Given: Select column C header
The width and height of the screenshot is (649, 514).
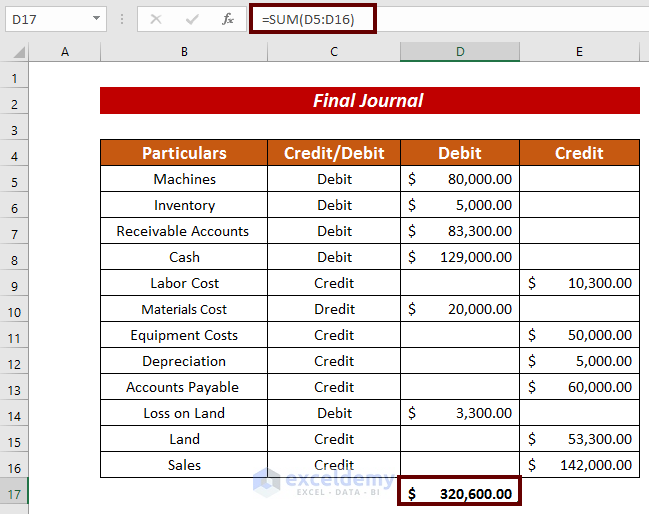Looking at the screenshot, I should click(x=334, y=52).
